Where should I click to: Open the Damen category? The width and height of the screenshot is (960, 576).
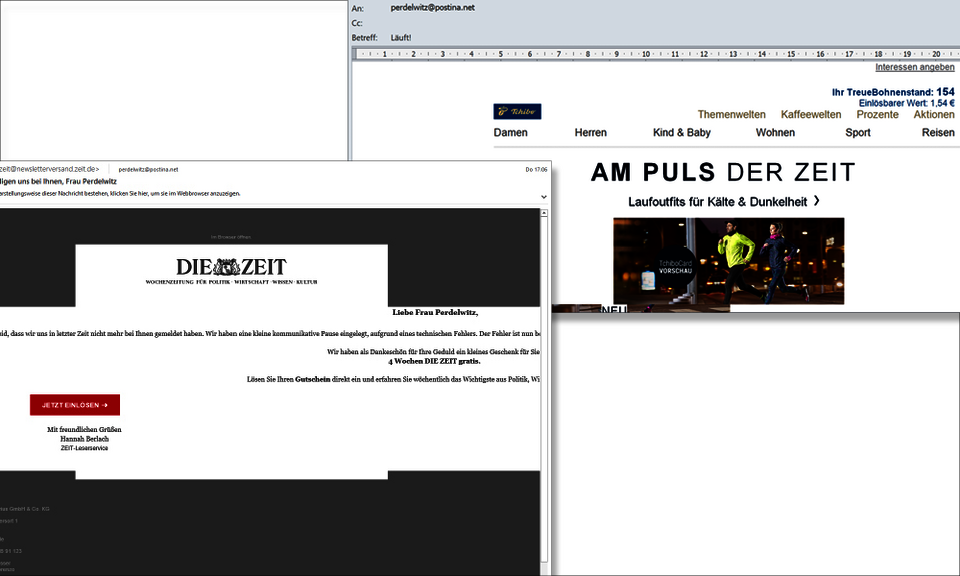point(510,133)
